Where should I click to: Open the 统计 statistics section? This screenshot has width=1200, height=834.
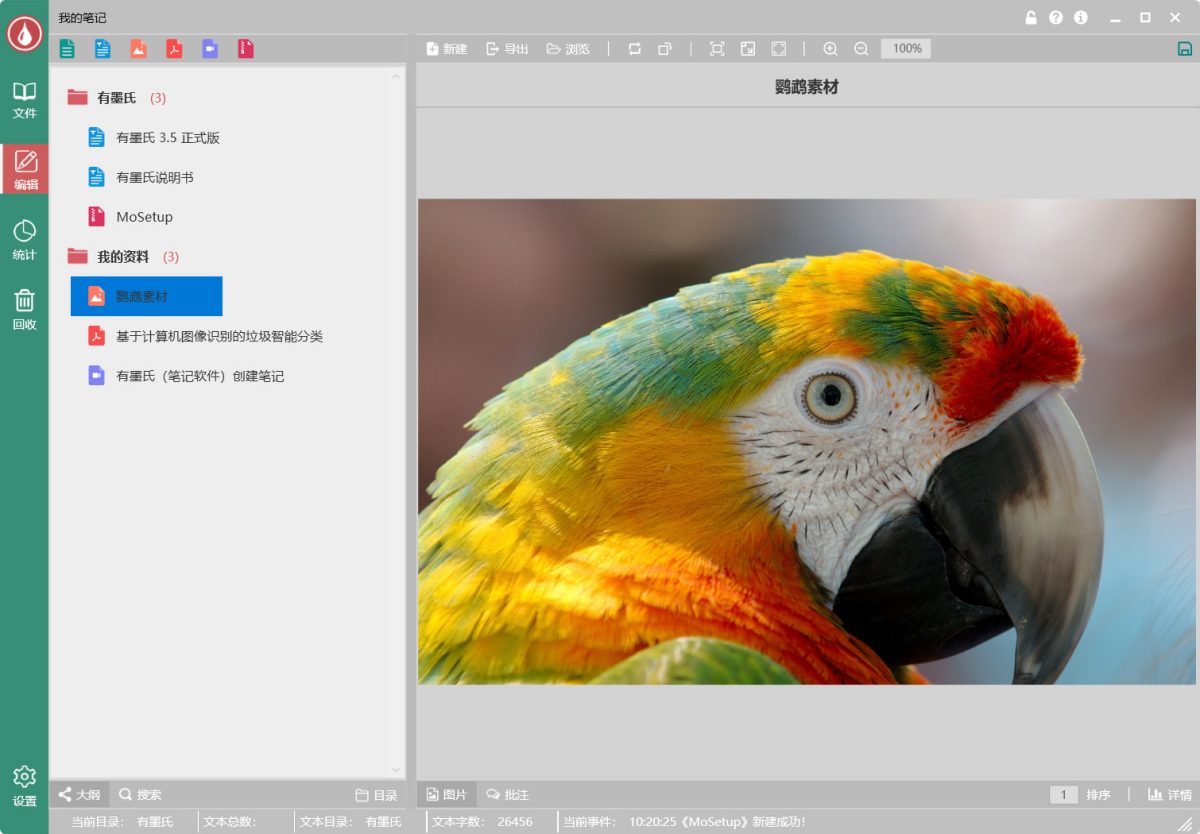24,240
